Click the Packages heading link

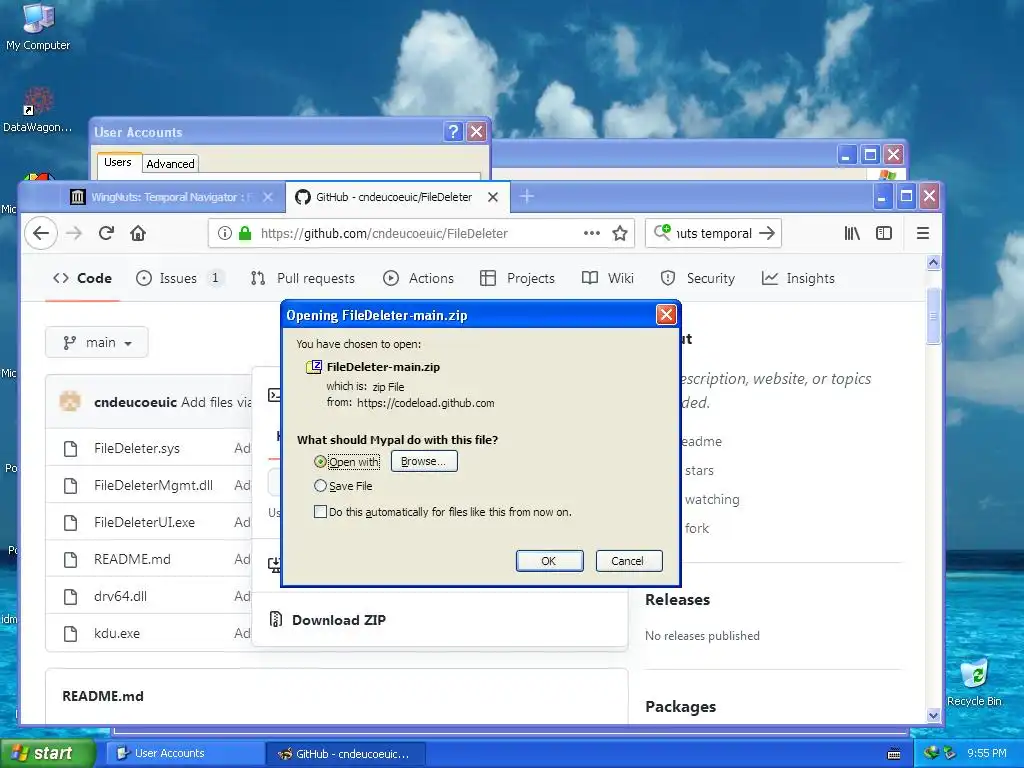point(680,707)
